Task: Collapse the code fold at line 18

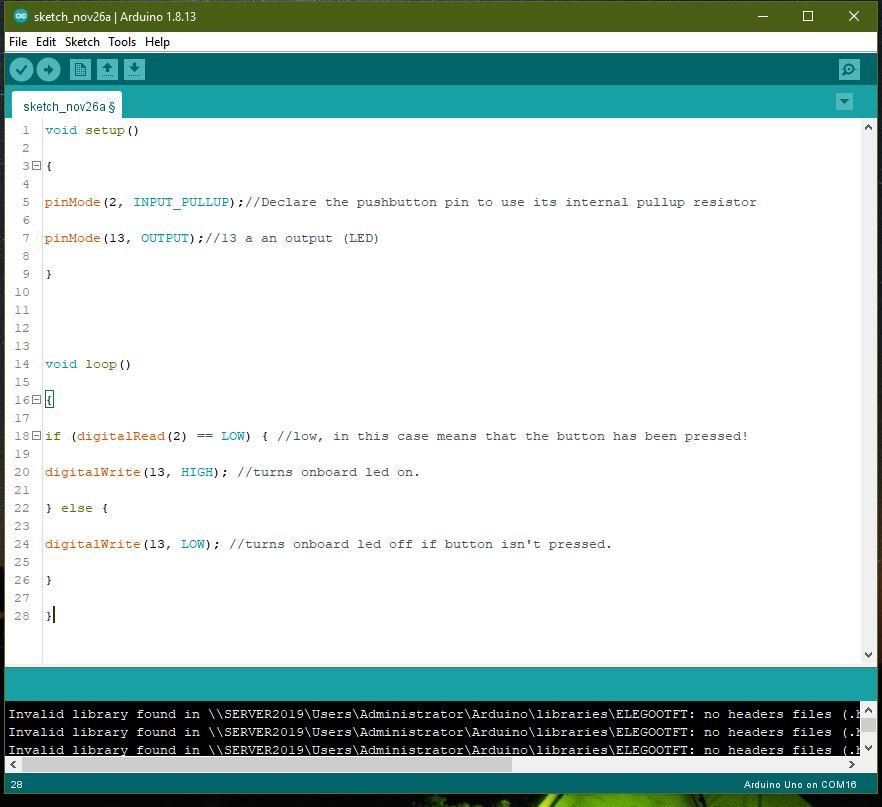Action: pyautogui.click(x=37, y=436)
